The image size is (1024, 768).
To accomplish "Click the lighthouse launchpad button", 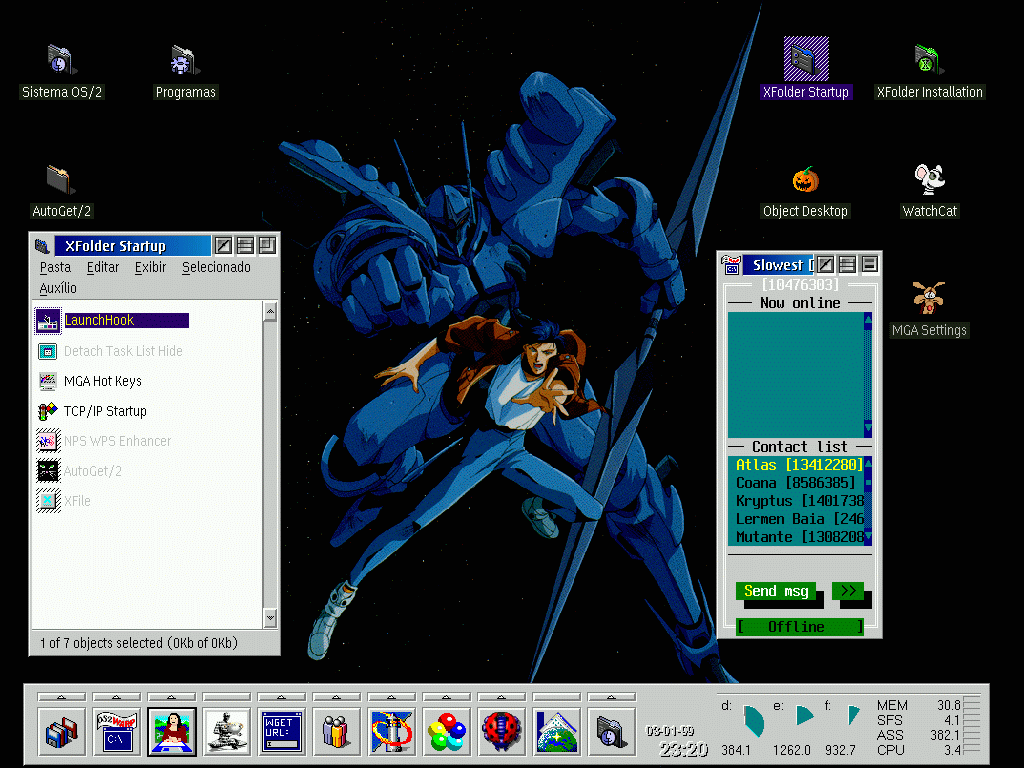I will pyautogui.click(x=391, y=731).
